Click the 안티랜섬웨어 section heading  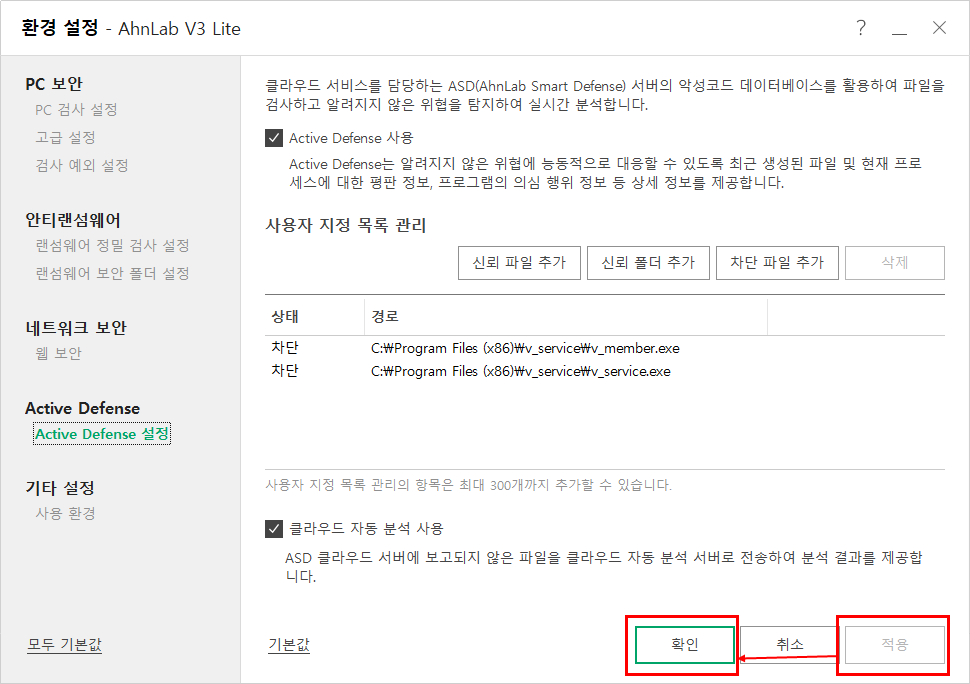73,220
